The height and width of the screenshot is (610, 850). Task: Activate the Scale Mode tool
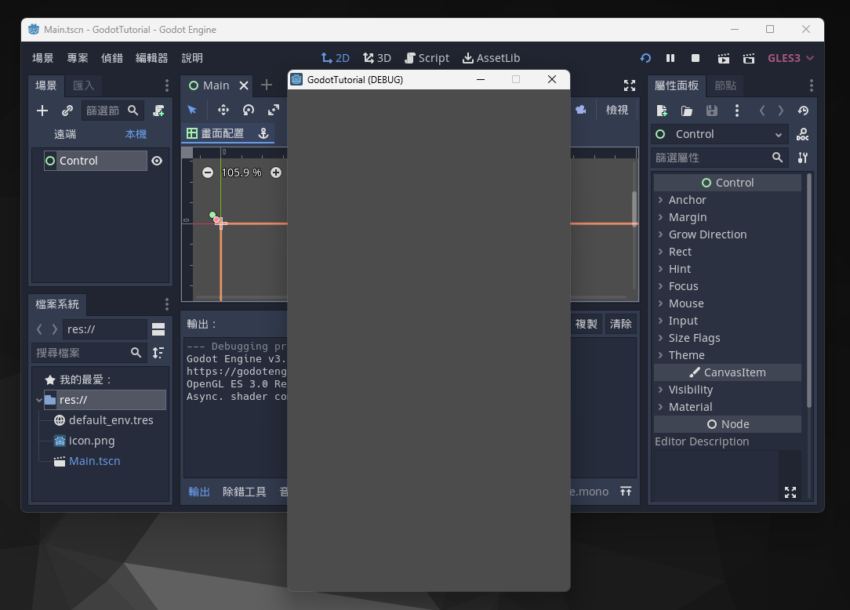274,110
